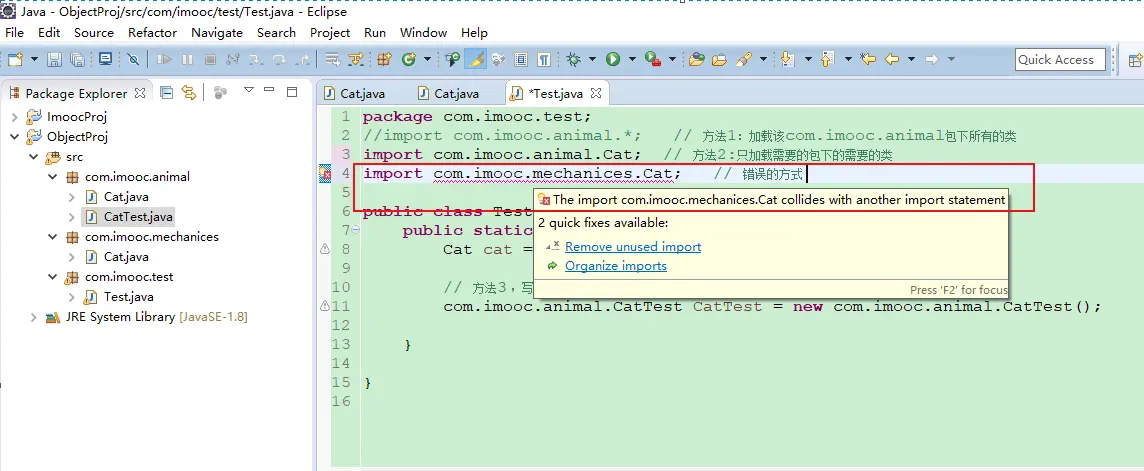The width and height of the screenshot is (1144, 471).
Task: Click the green Run button in toolbar
Action: tap(612, 60)
